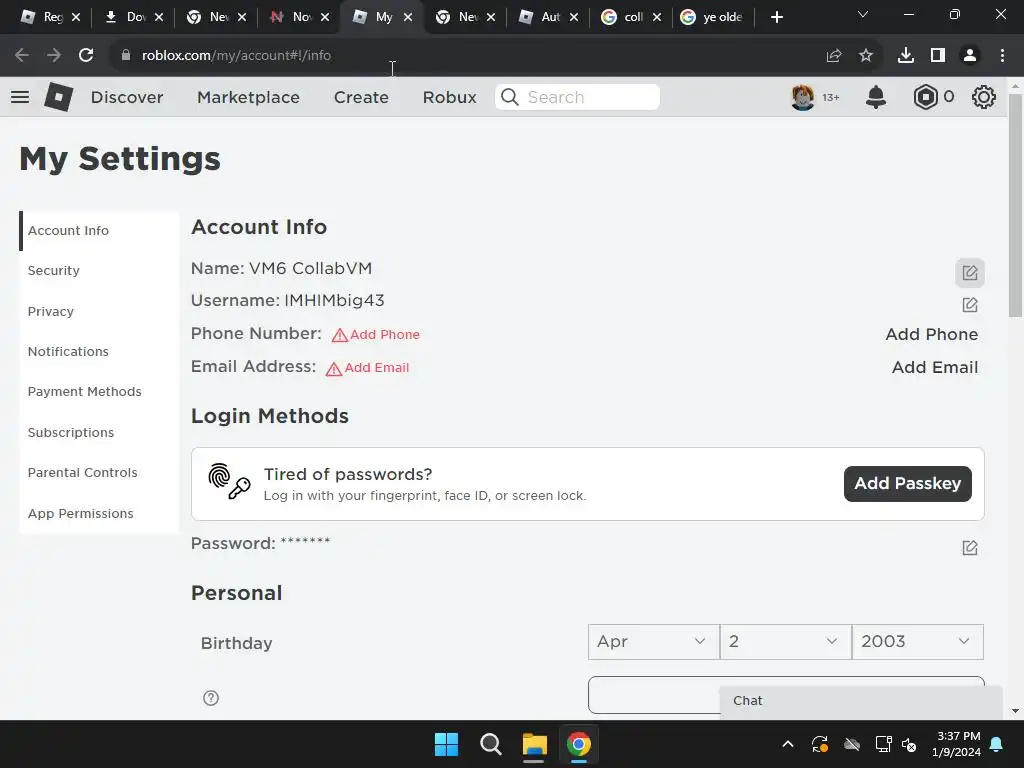Click the birthday help question mark icon
This screenshot has height=768, width=1024.
click(x=211, y=698)
